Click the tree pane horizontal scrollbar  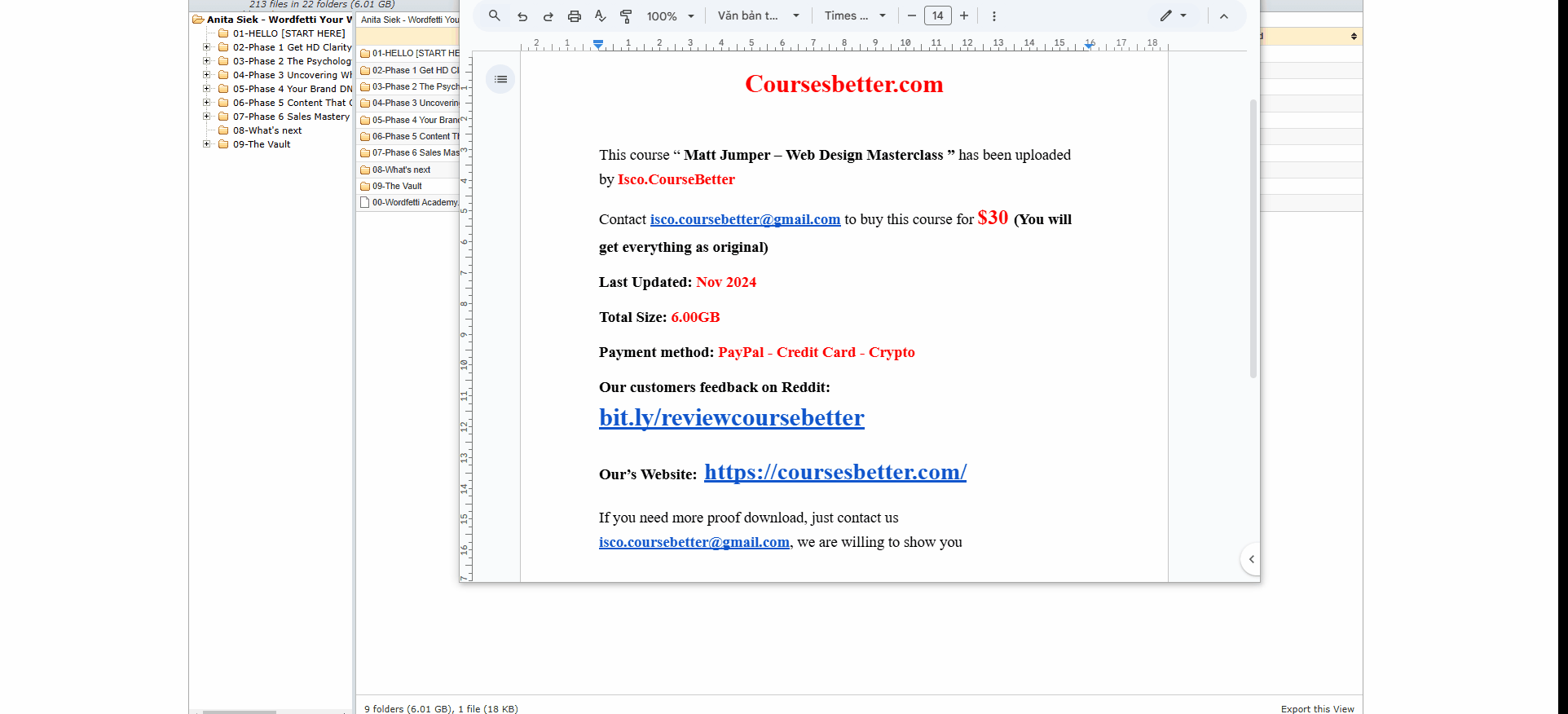240,712
